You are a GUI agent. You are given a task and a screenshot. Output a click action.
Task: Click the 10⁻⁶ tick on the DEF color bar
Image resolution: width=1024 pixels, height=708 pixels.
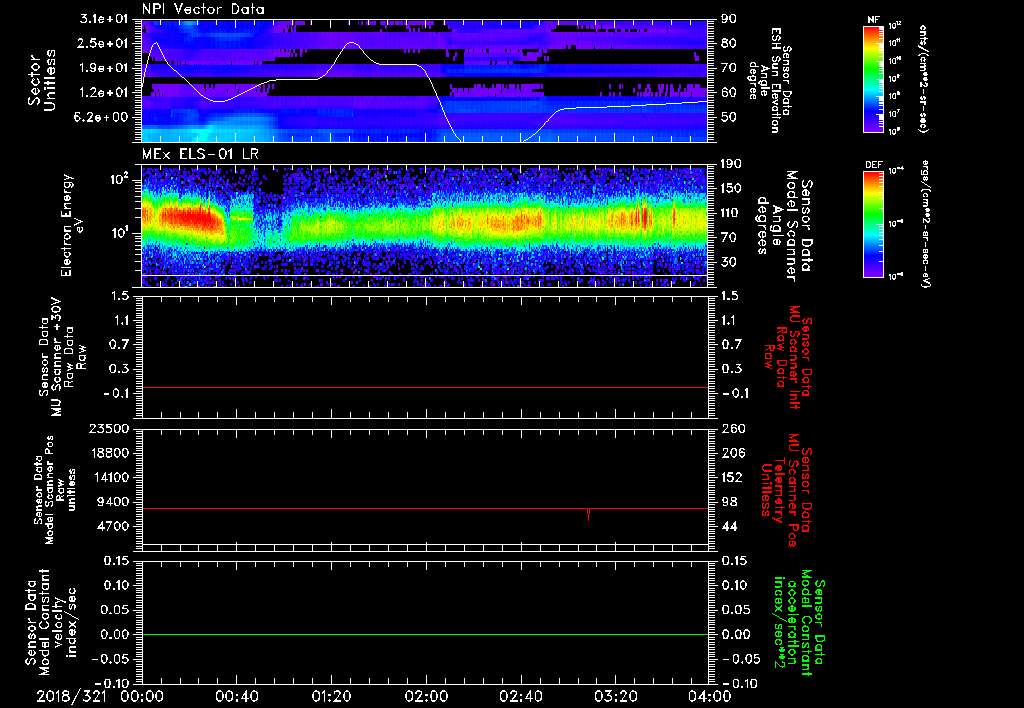tap(895, 276)
